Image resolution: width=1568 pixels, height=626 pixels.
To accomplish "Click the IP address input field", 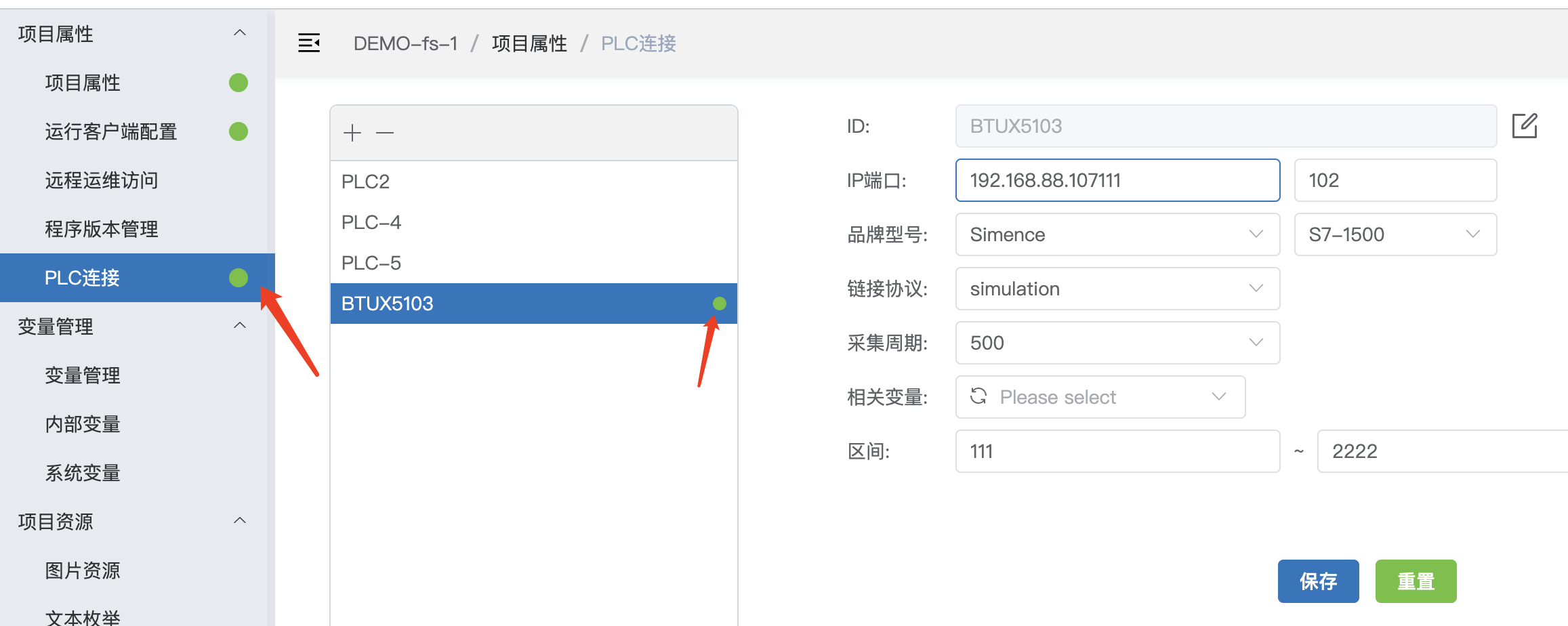I will coord(1117,180).
